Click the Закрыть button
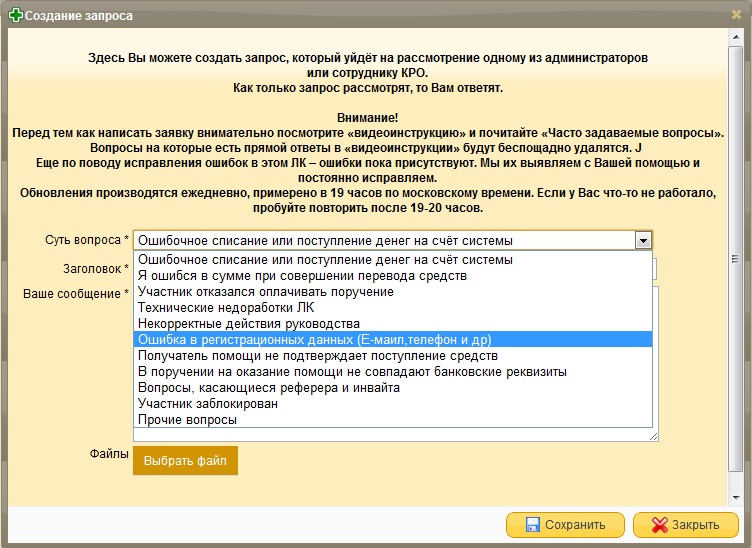This screenshot has height=548, width=752. pyautogui.click(x=685, y=525)
